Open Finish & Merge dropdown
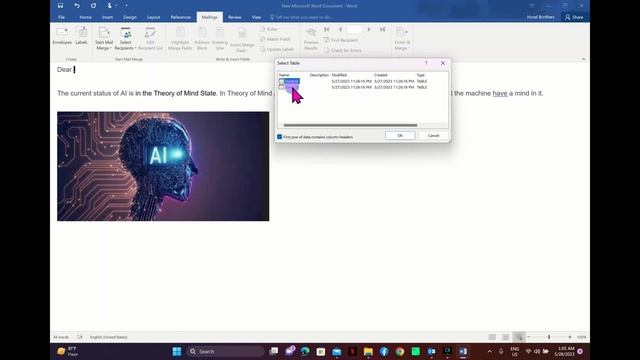The height and width of the screenshot is (360, 640). click(x=402, y=39)
